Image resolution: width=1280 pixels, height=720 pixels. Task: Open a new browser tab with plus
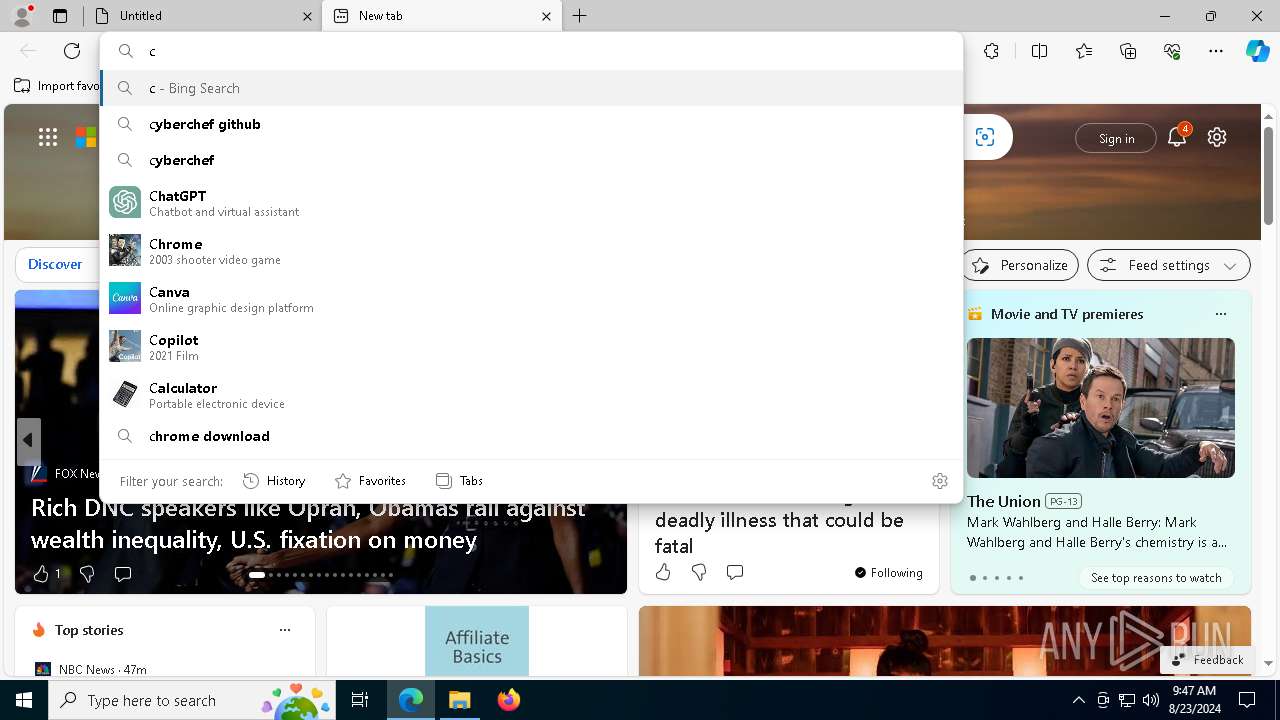click(x=580, y=16)
